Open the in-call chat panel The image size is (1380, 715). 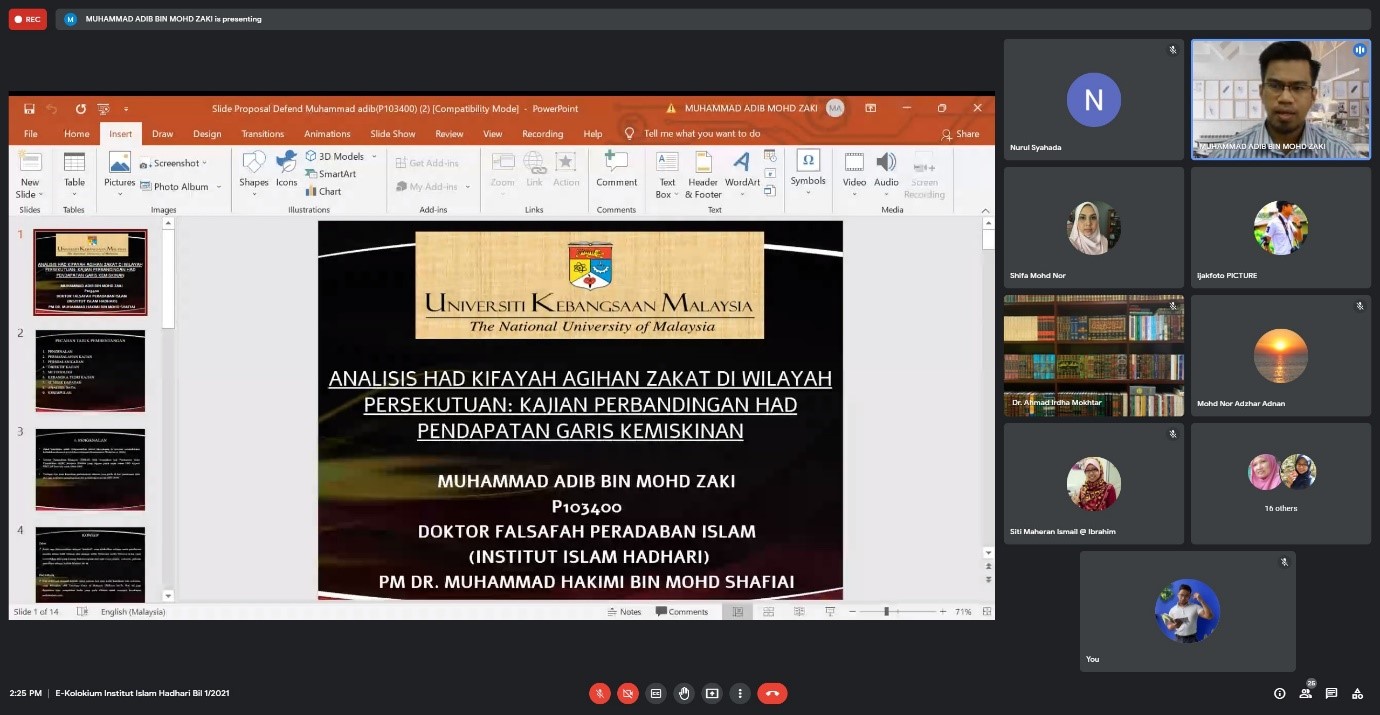pos(1331,693)
